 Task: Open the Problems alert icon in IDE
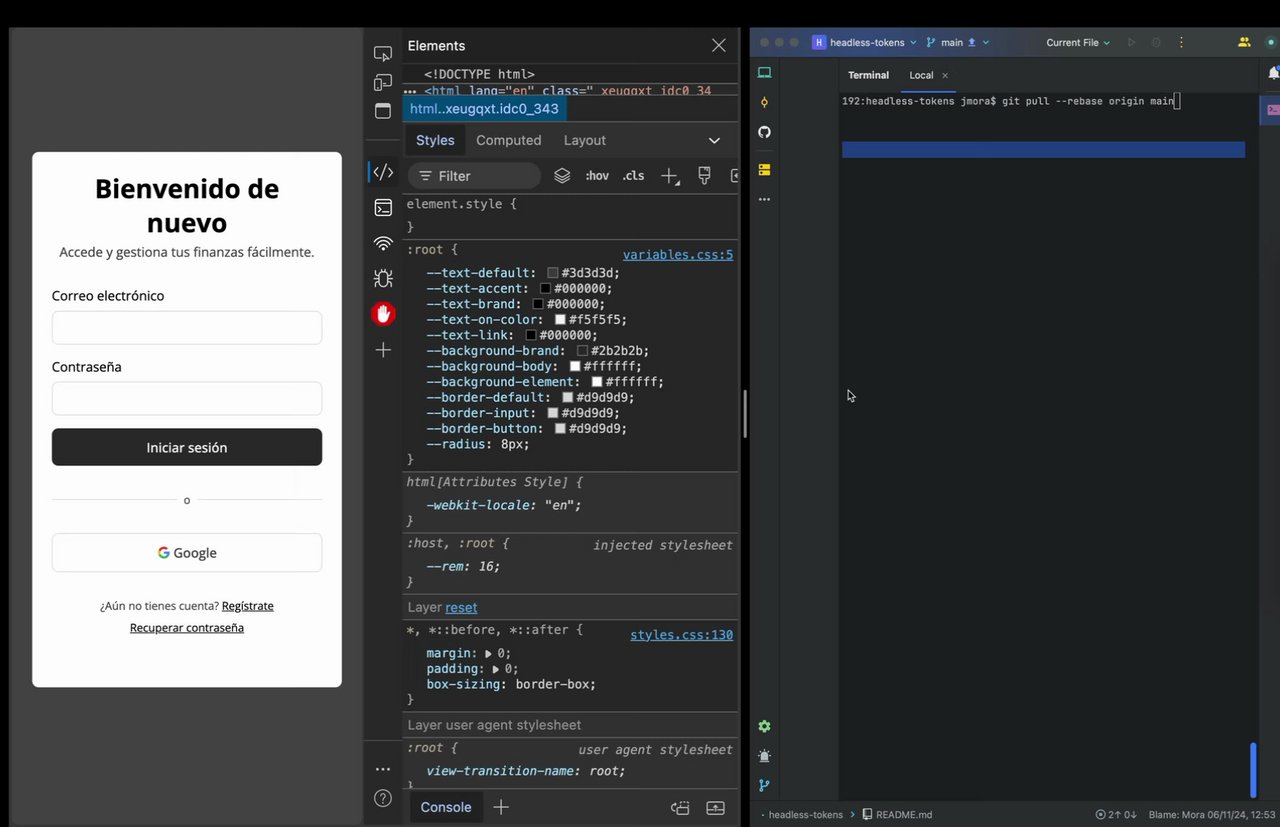pyautogui.click(x=764, y=756)
